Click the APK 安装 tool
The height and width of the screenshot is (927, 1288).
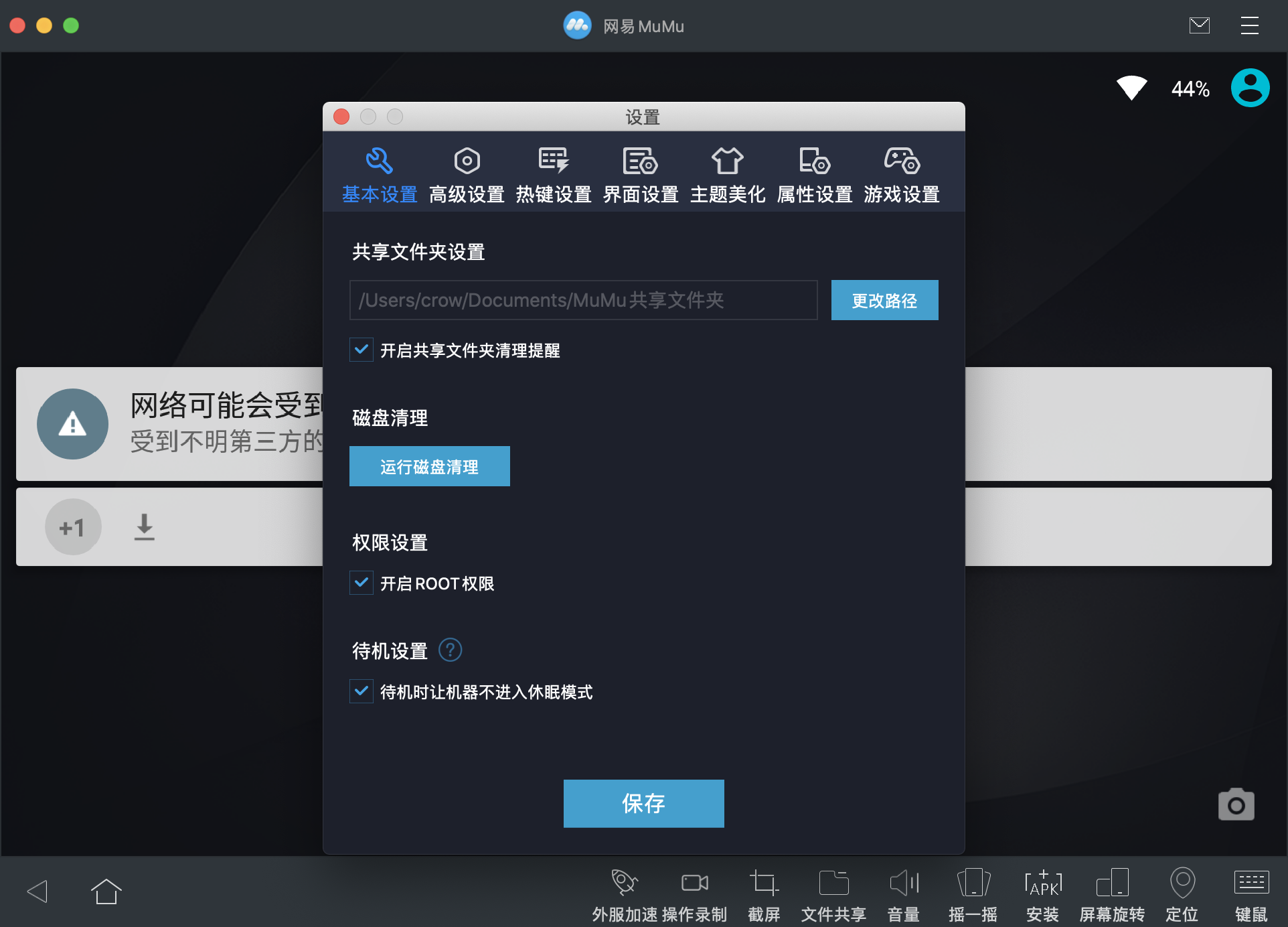click(1042, 896)
